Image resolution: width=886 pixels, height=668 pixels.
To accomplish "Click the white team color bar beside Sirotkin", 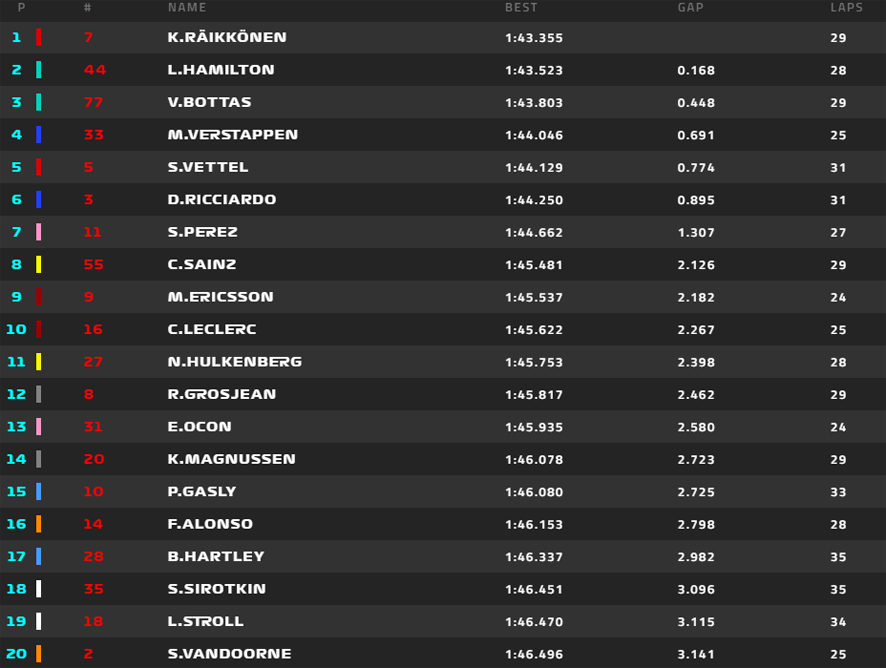I will pyautogui.click(x=38, y=589).
